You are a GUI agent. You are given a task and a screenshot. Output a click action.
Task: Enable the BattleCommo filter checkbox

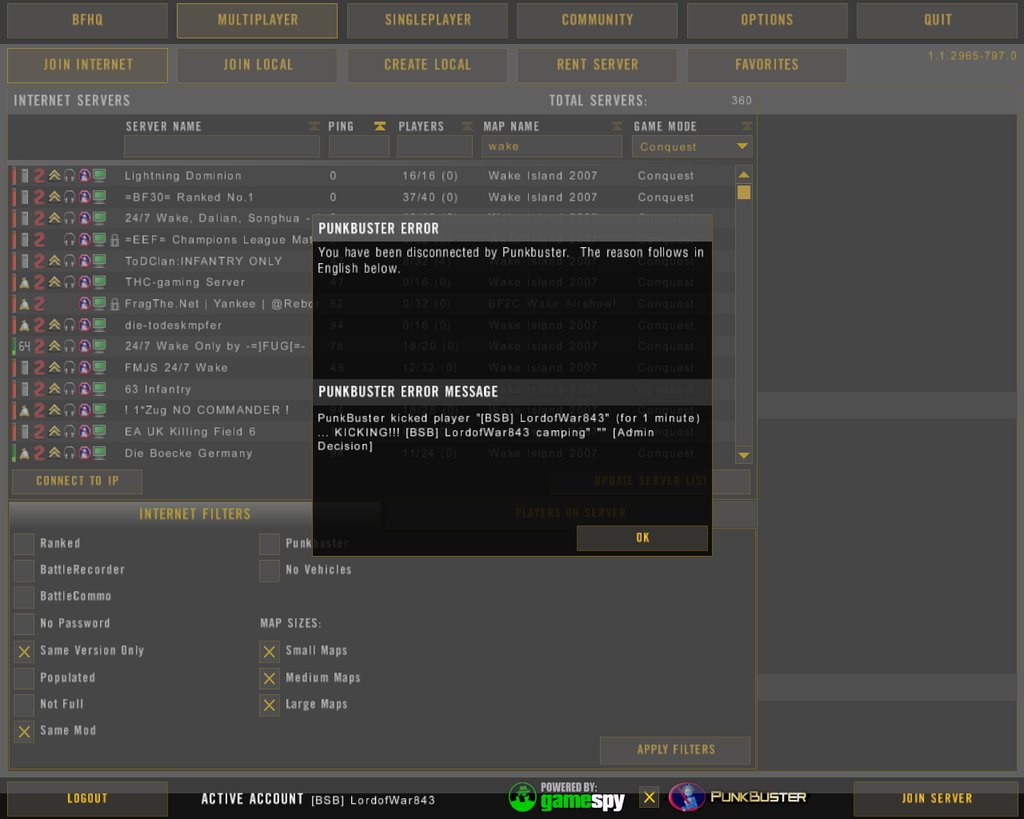click(x=24, y=596)
